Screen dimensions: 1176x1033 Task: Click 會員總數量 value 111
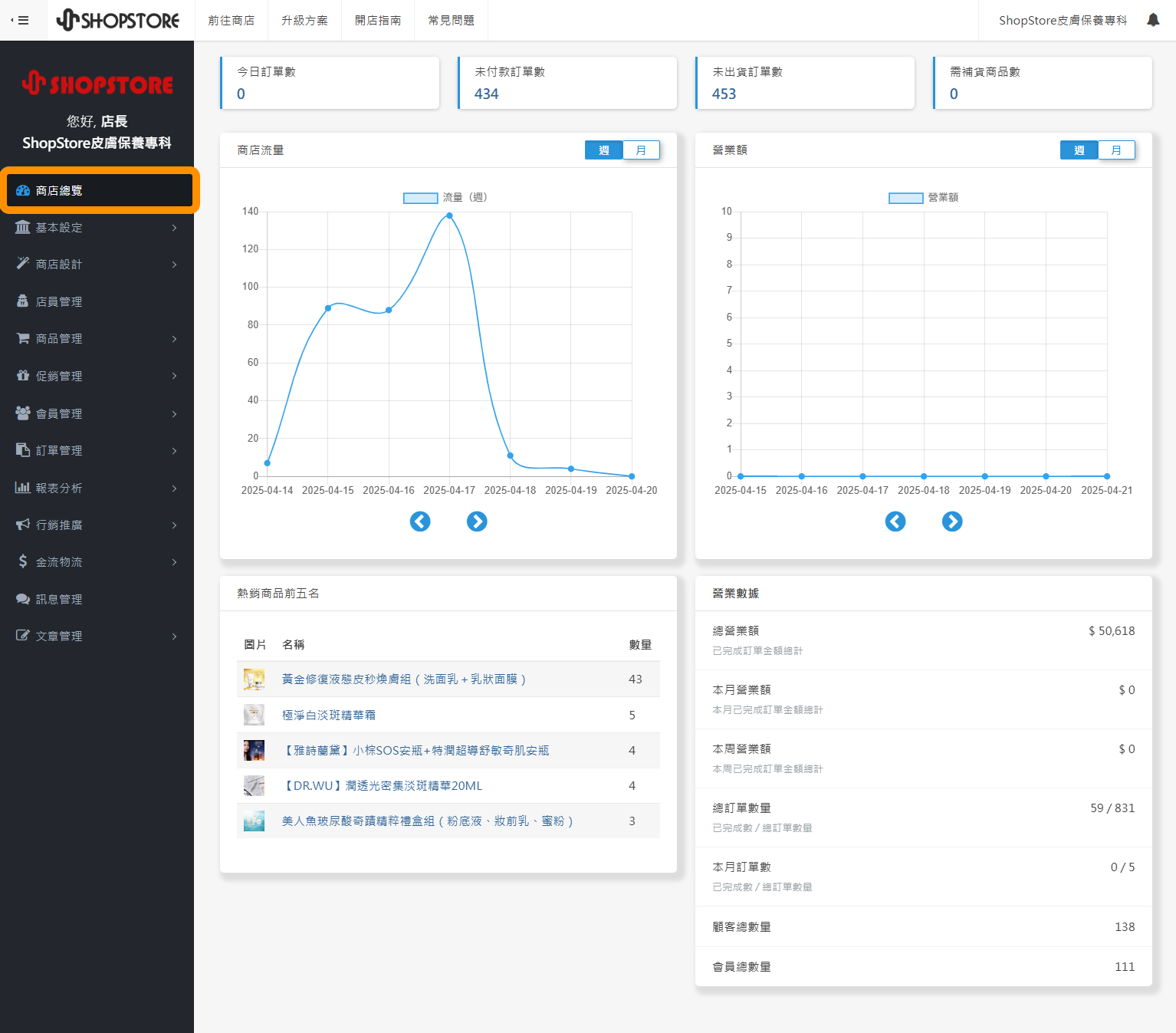coord(1125,967)
